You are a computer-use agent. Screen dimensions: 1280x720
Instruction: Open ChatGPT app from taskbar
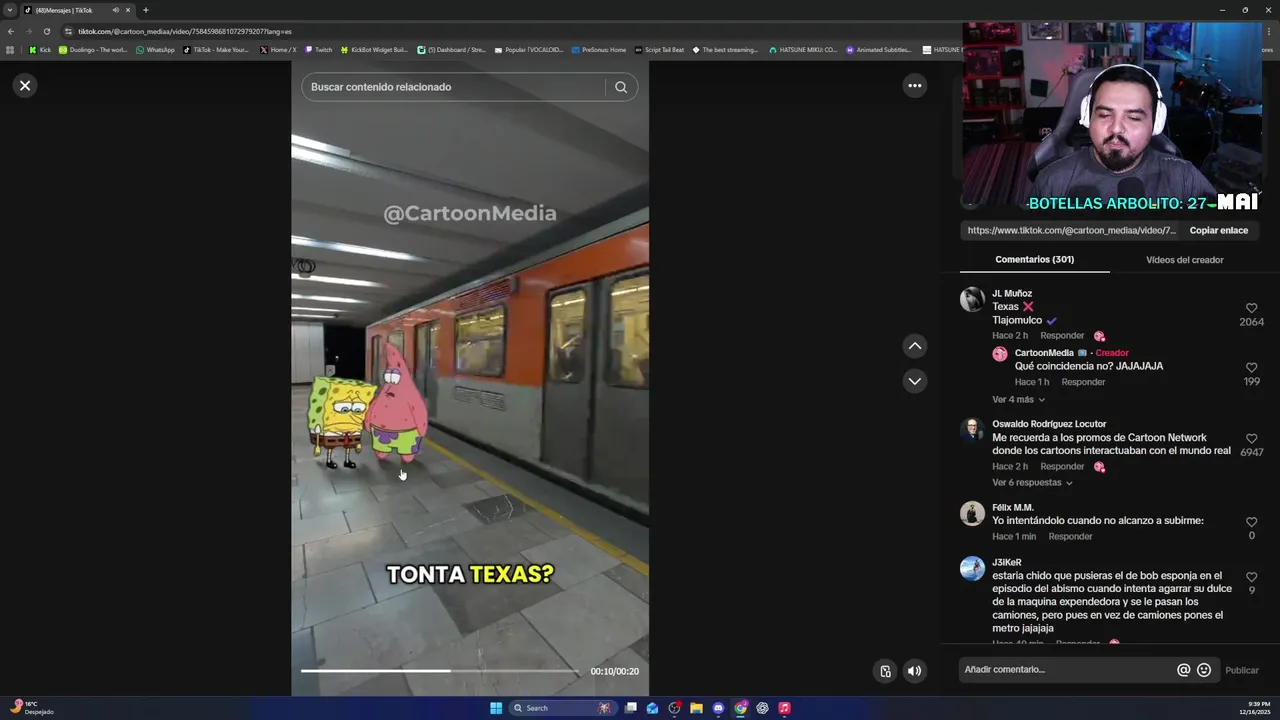pyautogui.click(x=762, y=708)
